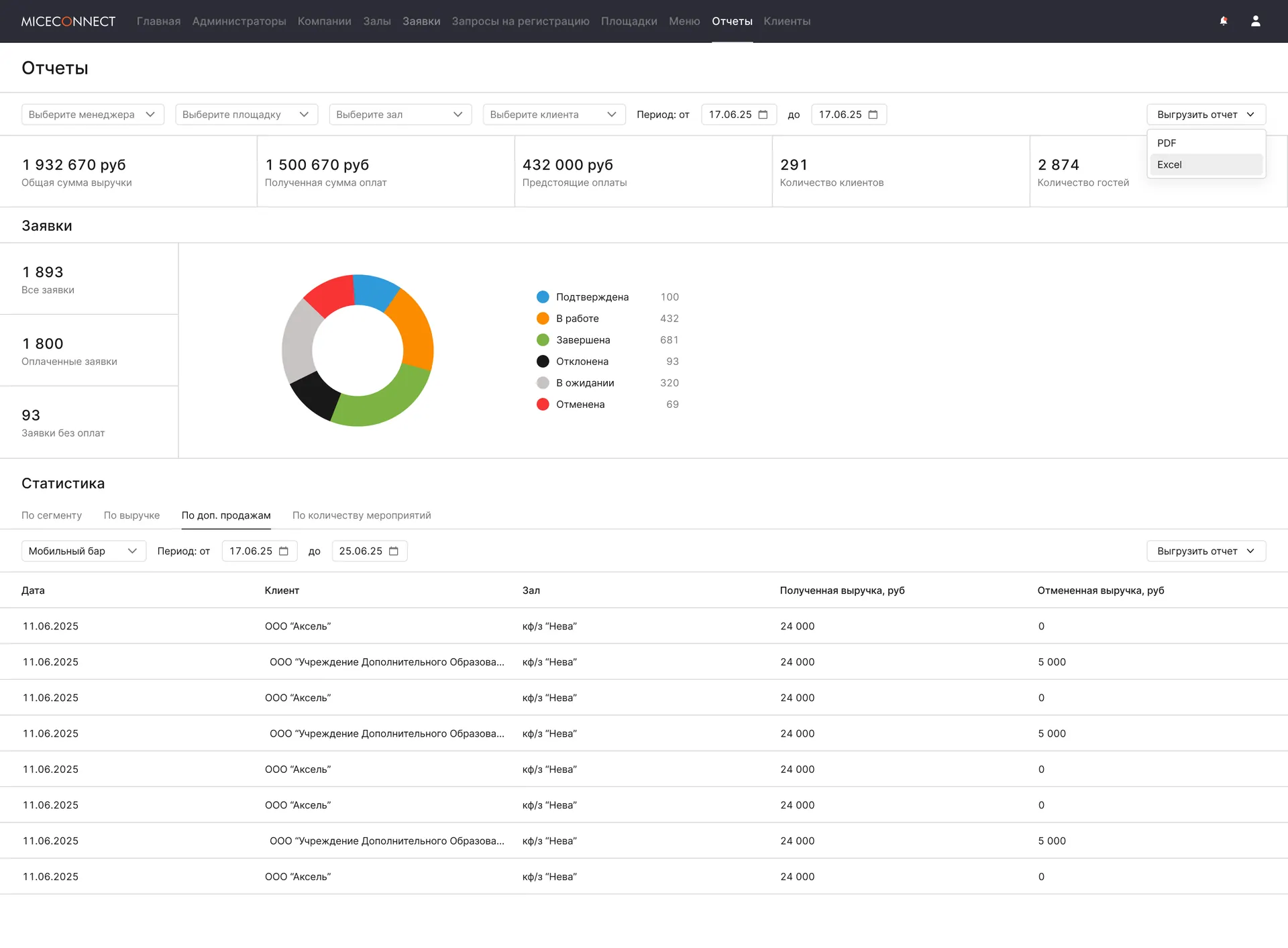Open calendar icon next to 25.06.25
This screenshot has width=1288, height=948.
394,551
